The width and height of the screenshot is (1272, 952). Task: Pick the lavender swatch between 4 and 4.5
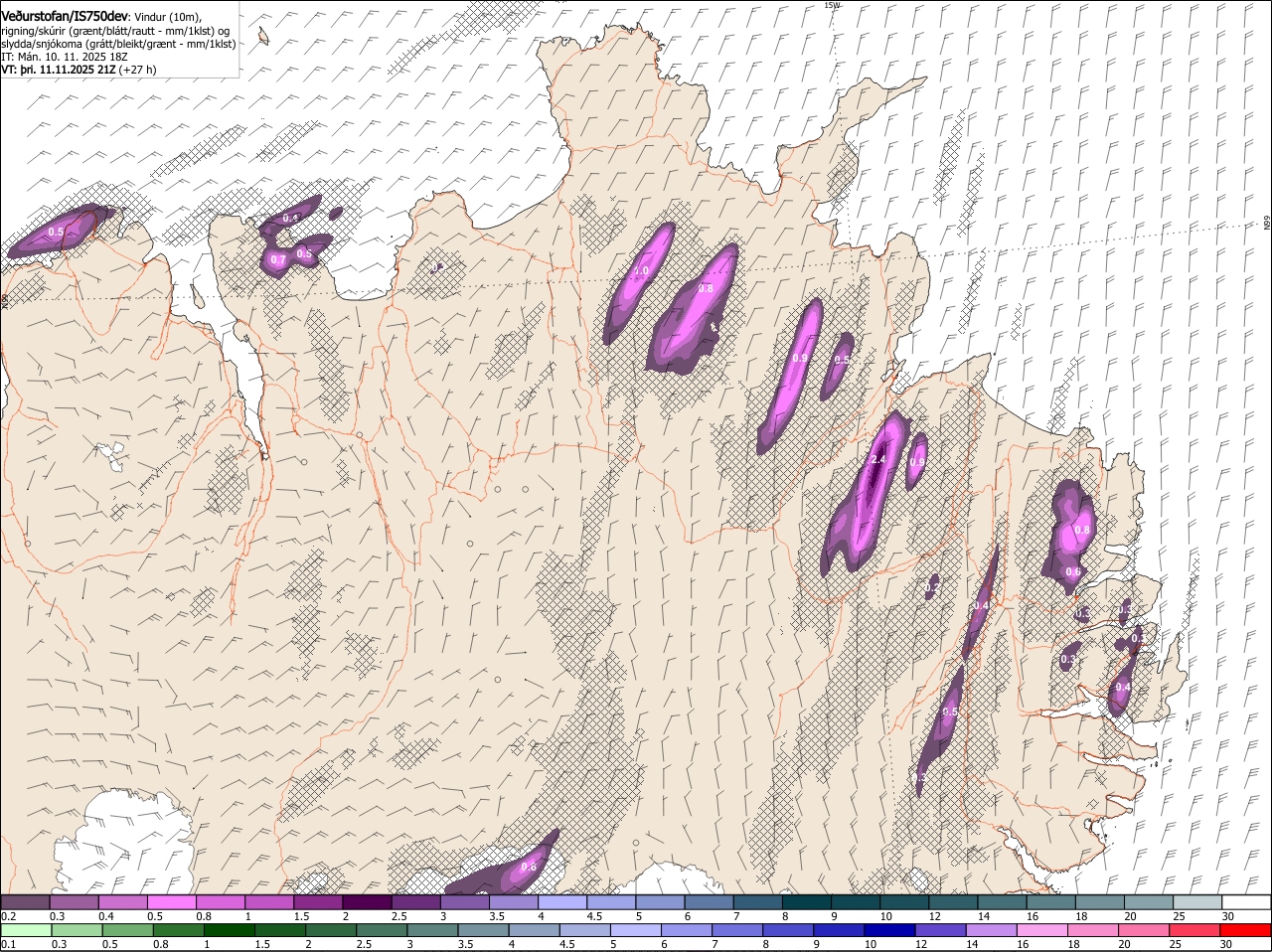coord(562,901)
